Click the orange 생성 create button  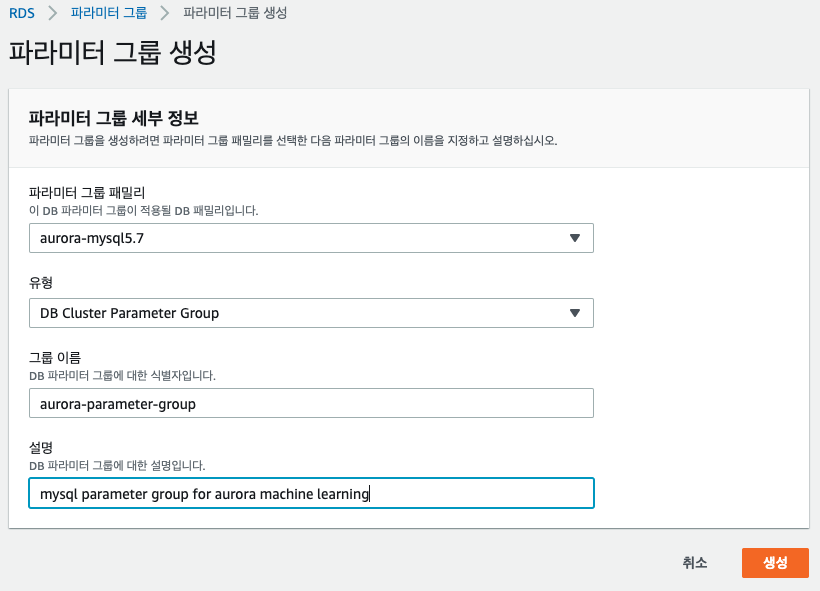coord(774,563)
